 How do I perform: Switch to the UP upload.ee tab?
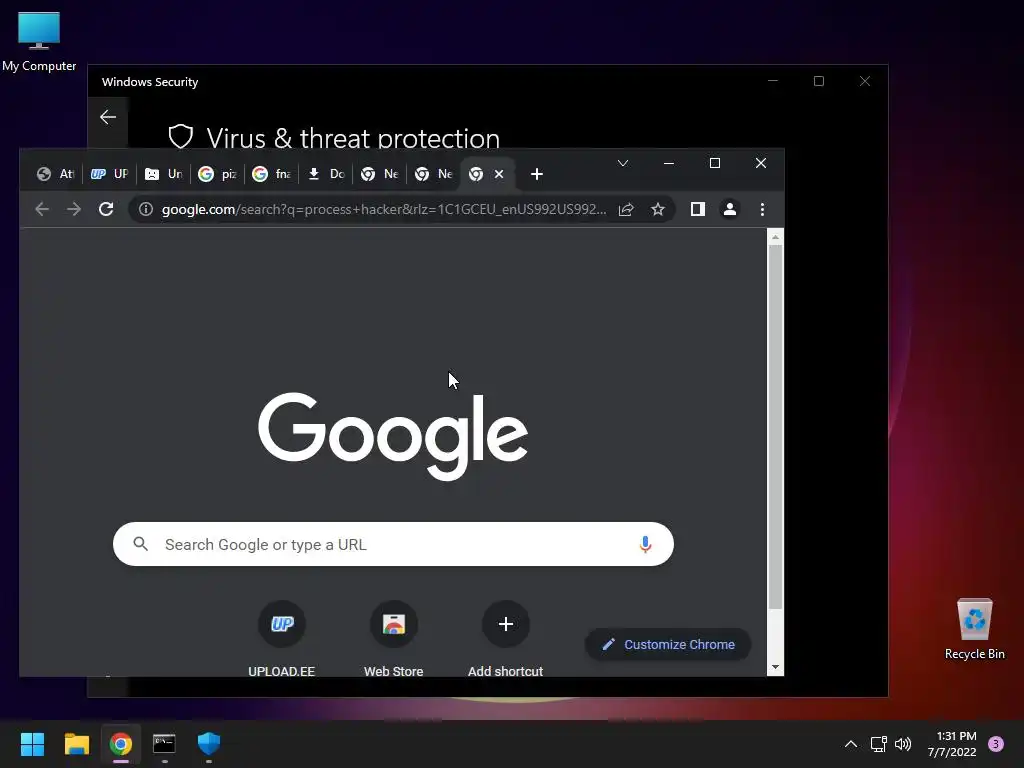pos(109,174)
